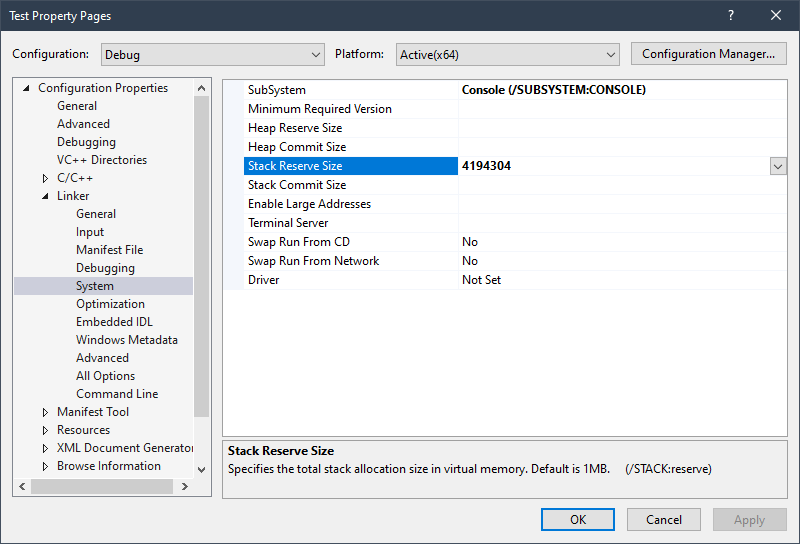The width and height of the screenshot is (800, 544).
Task: Open the Command Line page under Linker
Action: coord(116,394)
